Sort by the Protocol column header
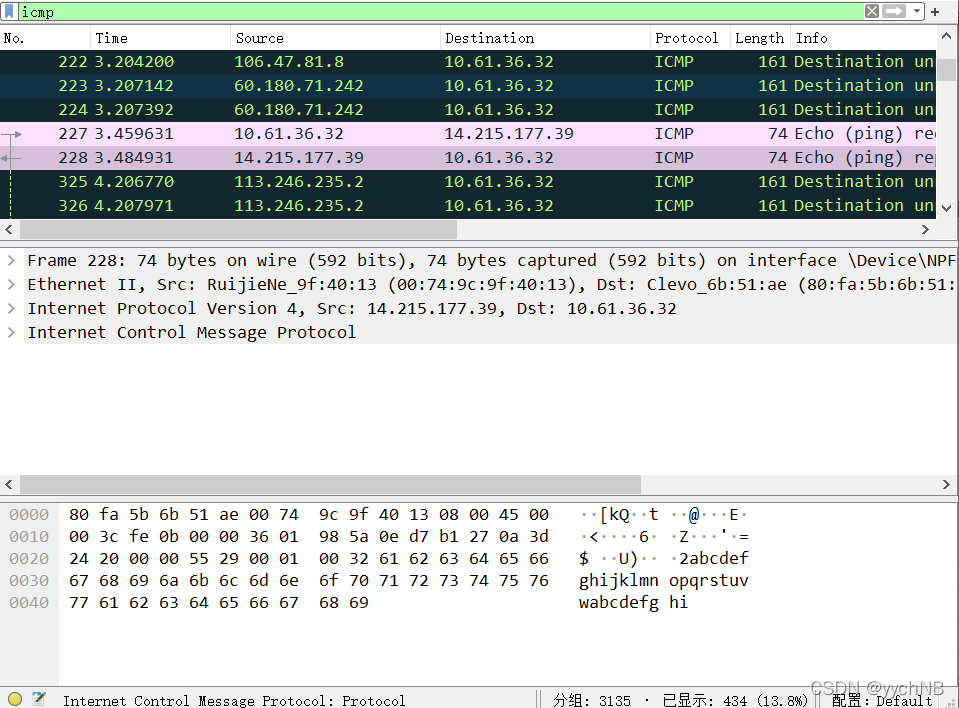The width and height of the screenshot is (959, 708). [x=691, y=38]
